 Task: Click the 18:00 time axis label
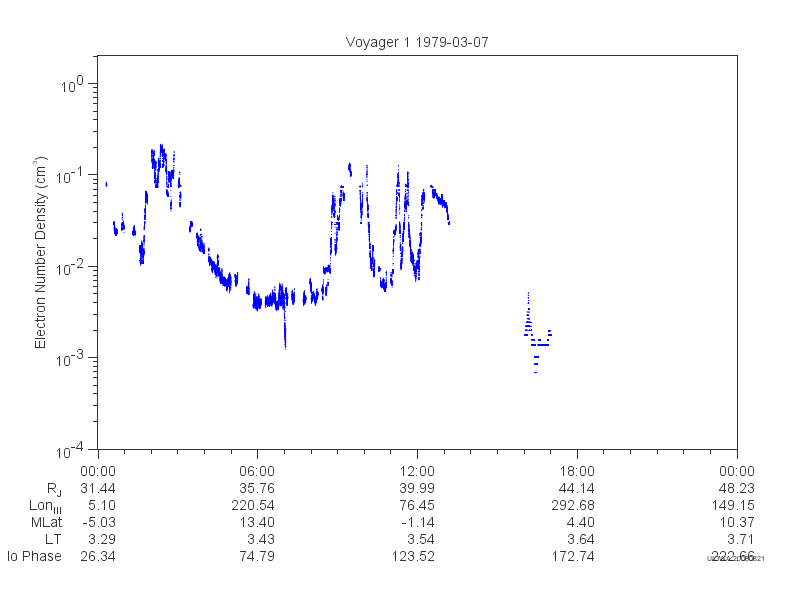(x=577, y=471)
